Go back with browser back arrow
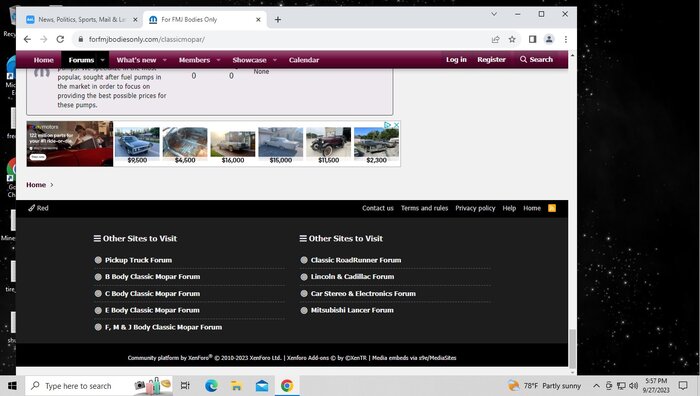The width and height of the screenshot is (700, 396). (x=27, y=39)
